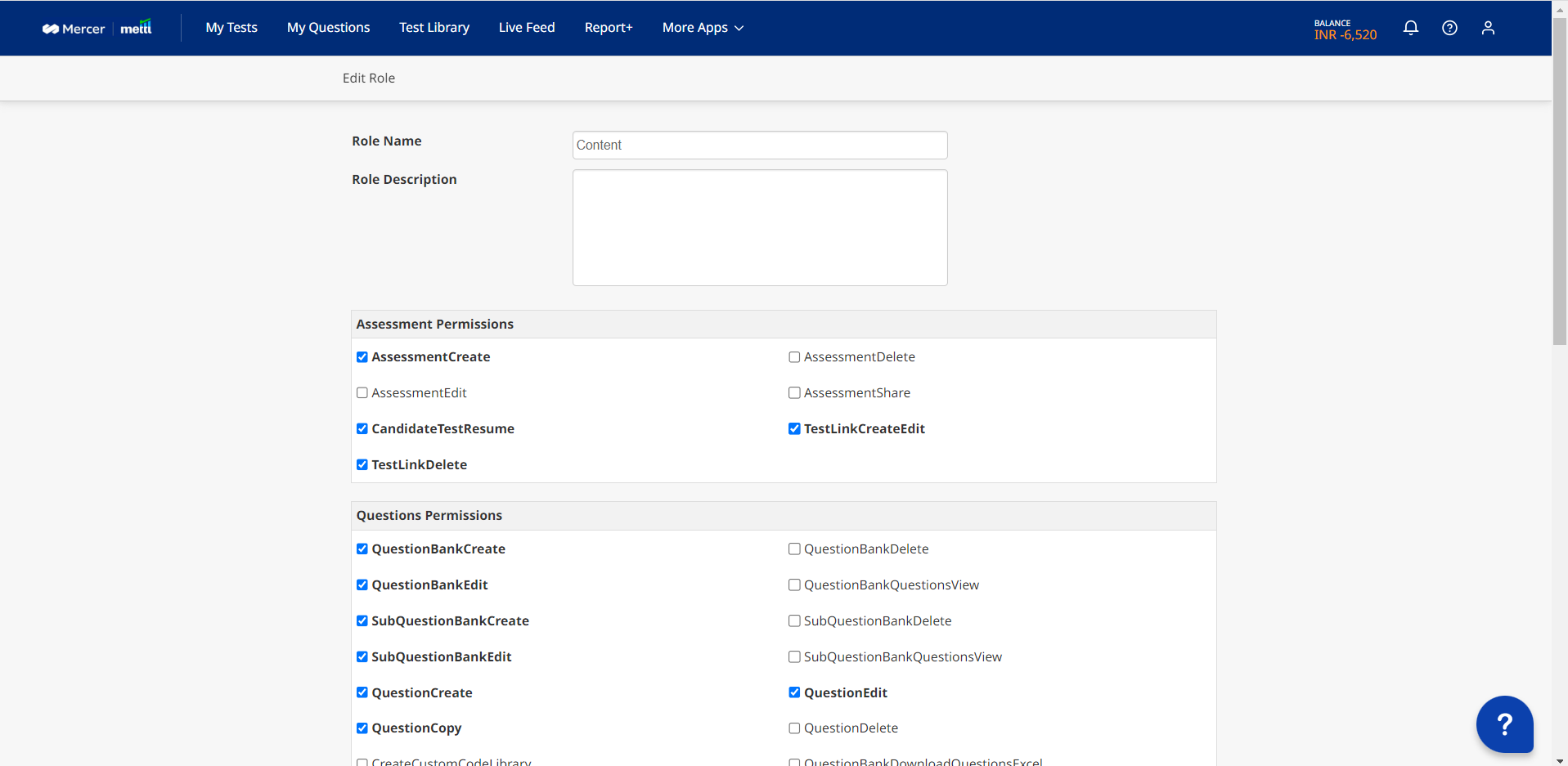Click the Mercer Mettl logo

point(97,28)
